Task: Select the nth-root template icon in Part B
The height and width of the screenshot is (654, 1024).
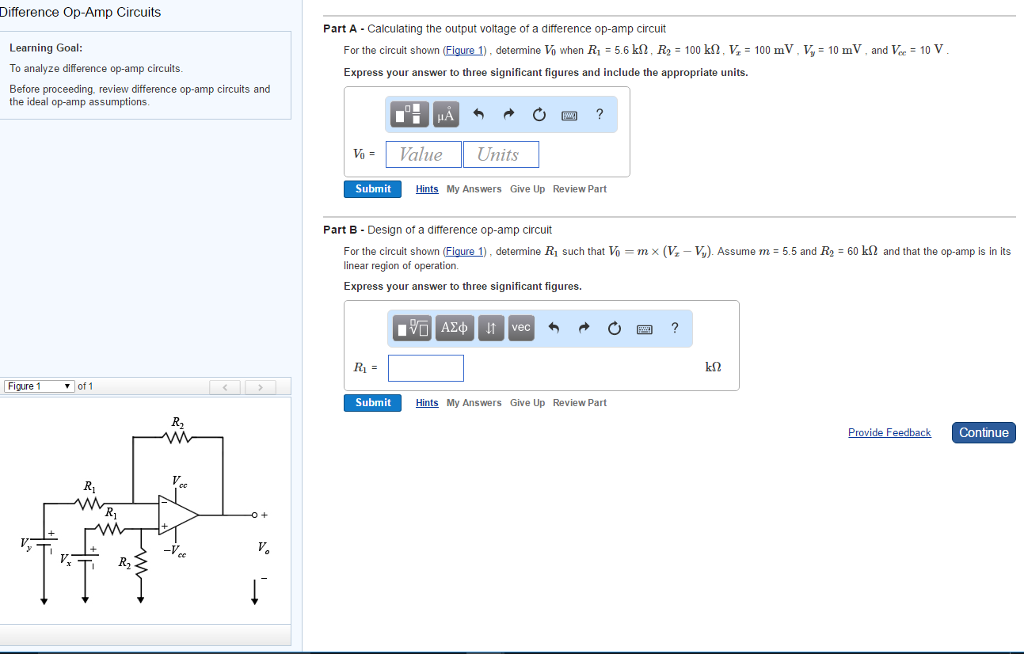Action: pyautogui.click(x=411, y=328)
